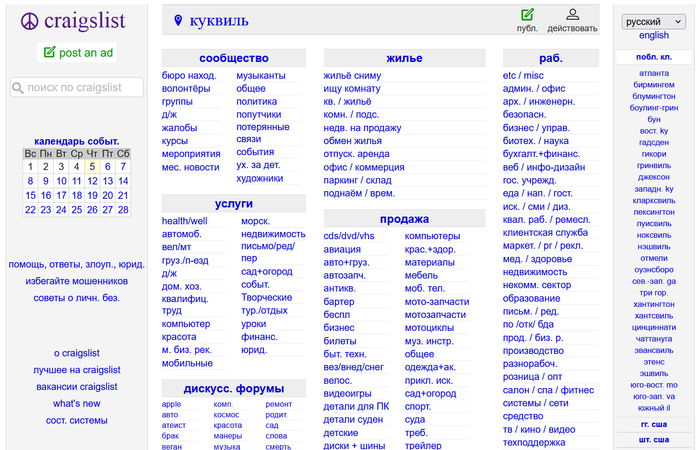The width and height of the screenshot is (700, 450).
Task: Open the образование jobs link
Action: pyautogui.click(x=531, y=299)
